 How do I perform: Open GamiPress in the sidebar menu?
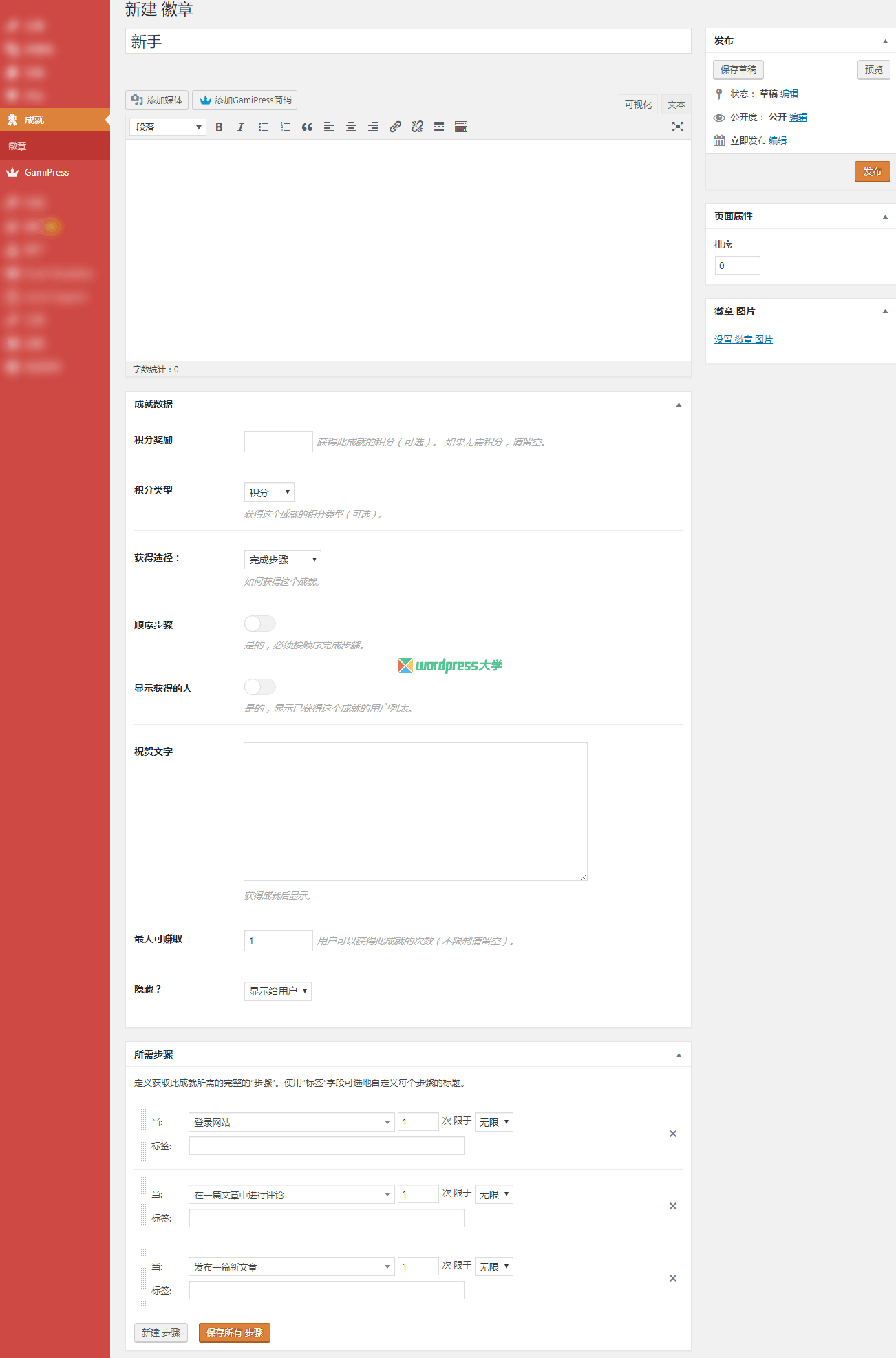[47, 173]
